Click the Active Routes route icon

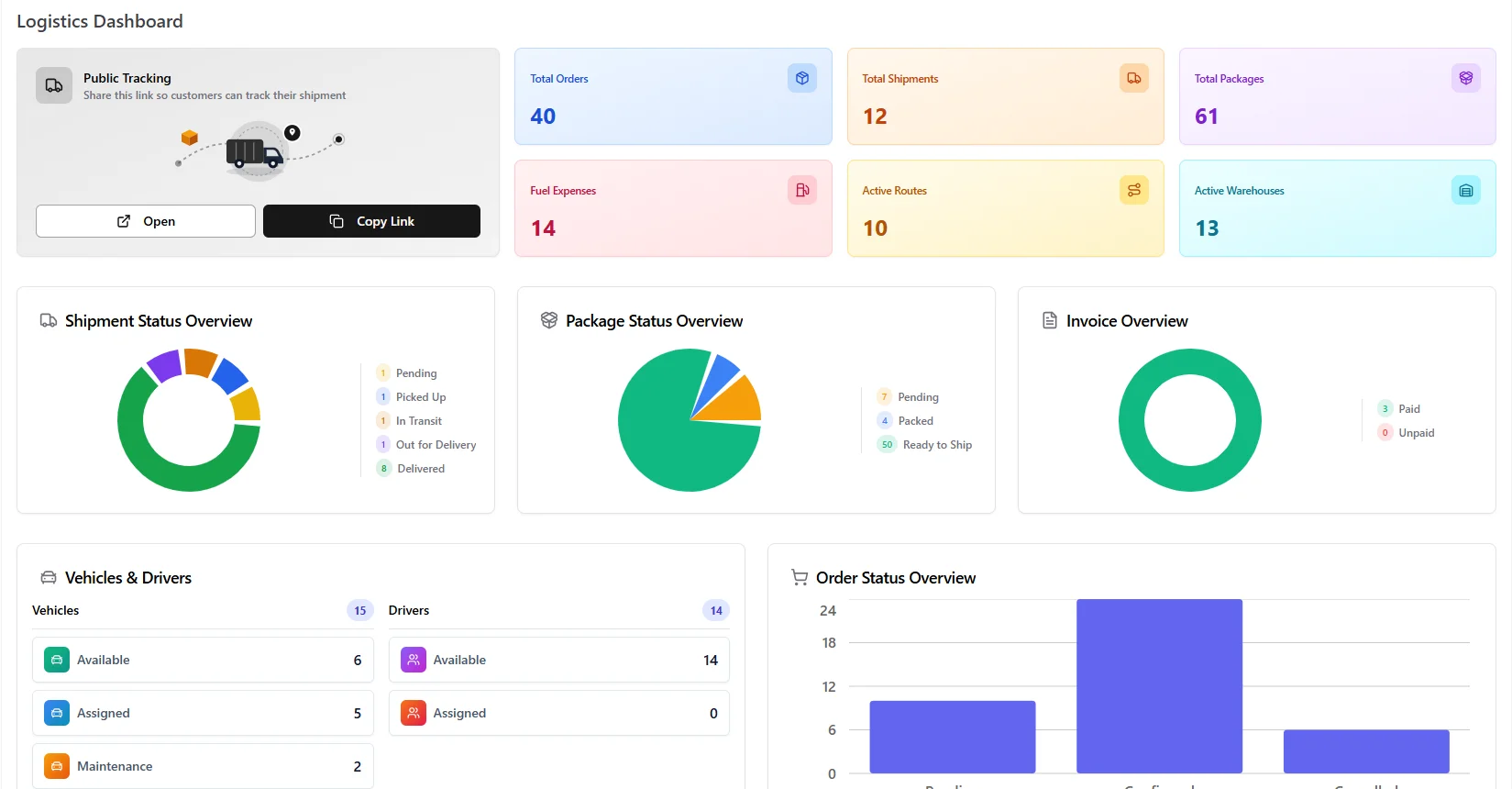(1134, 190)
